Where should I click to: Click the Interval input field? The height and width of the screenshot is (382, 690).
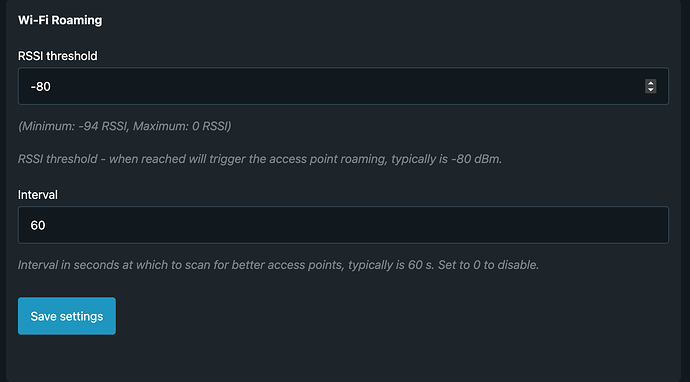pyautogui.click(x=343, y=225)
